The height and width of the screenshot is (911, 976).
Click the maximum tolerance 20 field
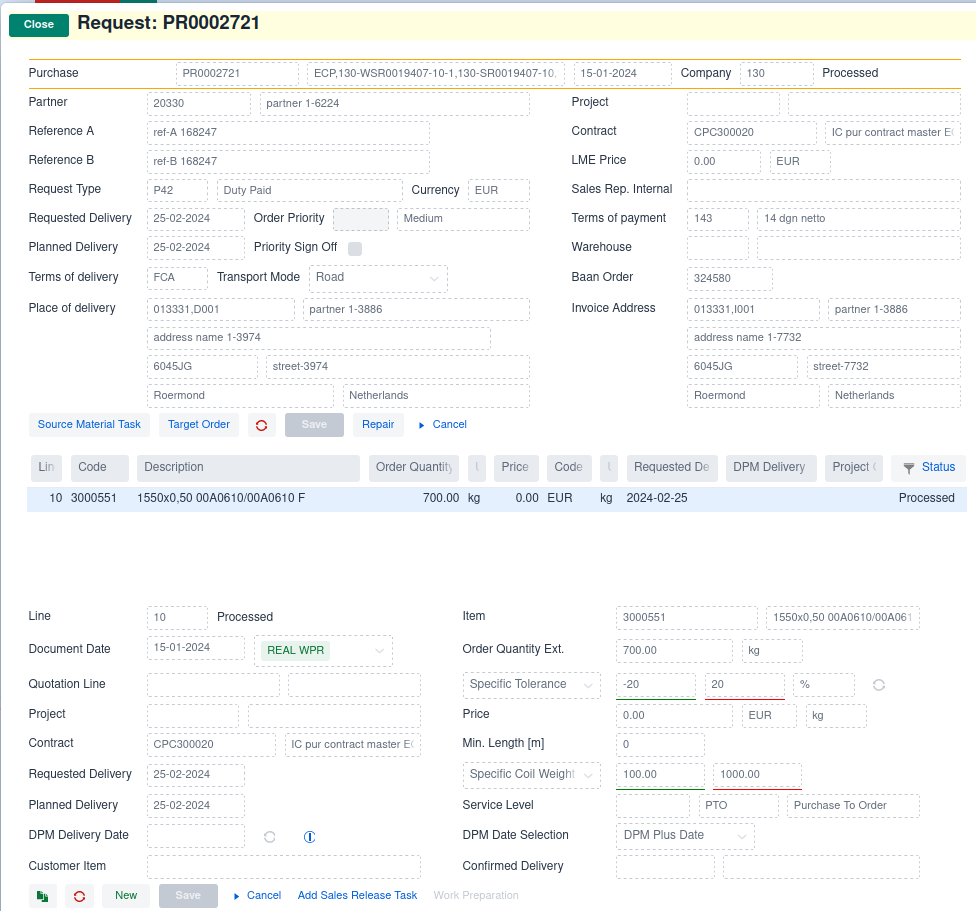744,685
